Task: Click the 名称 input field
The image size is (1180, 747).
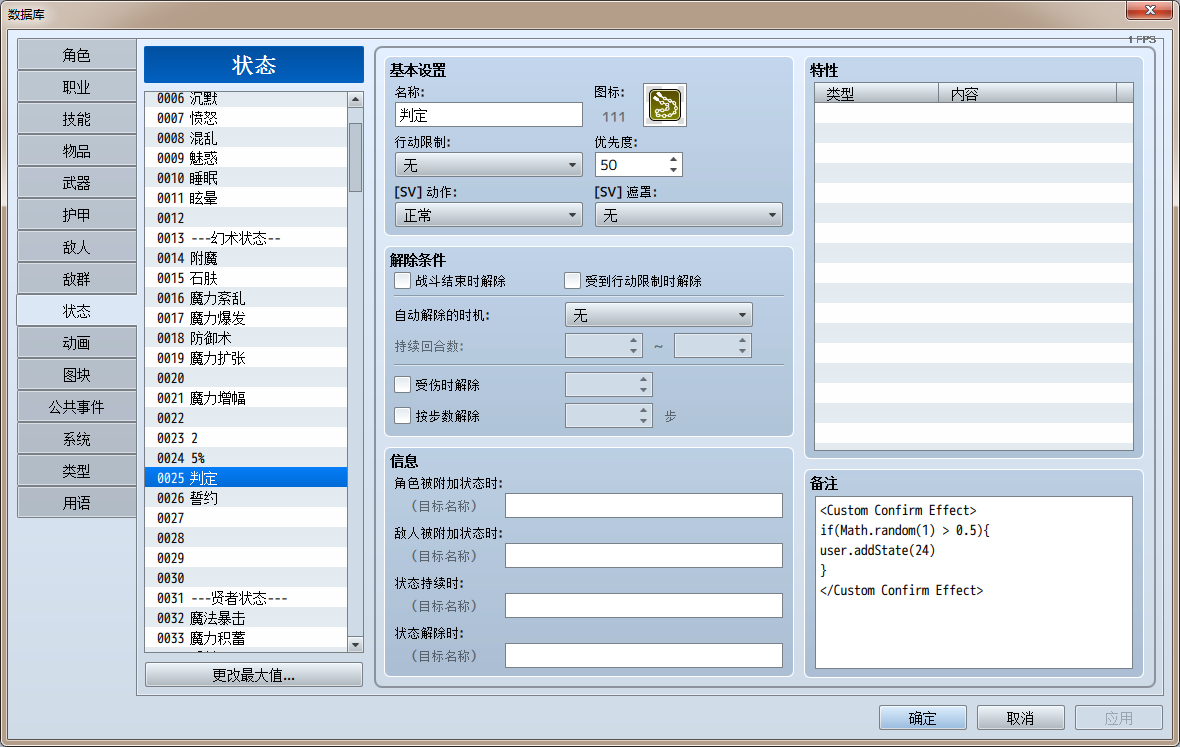Action: [x=488, y=115]
